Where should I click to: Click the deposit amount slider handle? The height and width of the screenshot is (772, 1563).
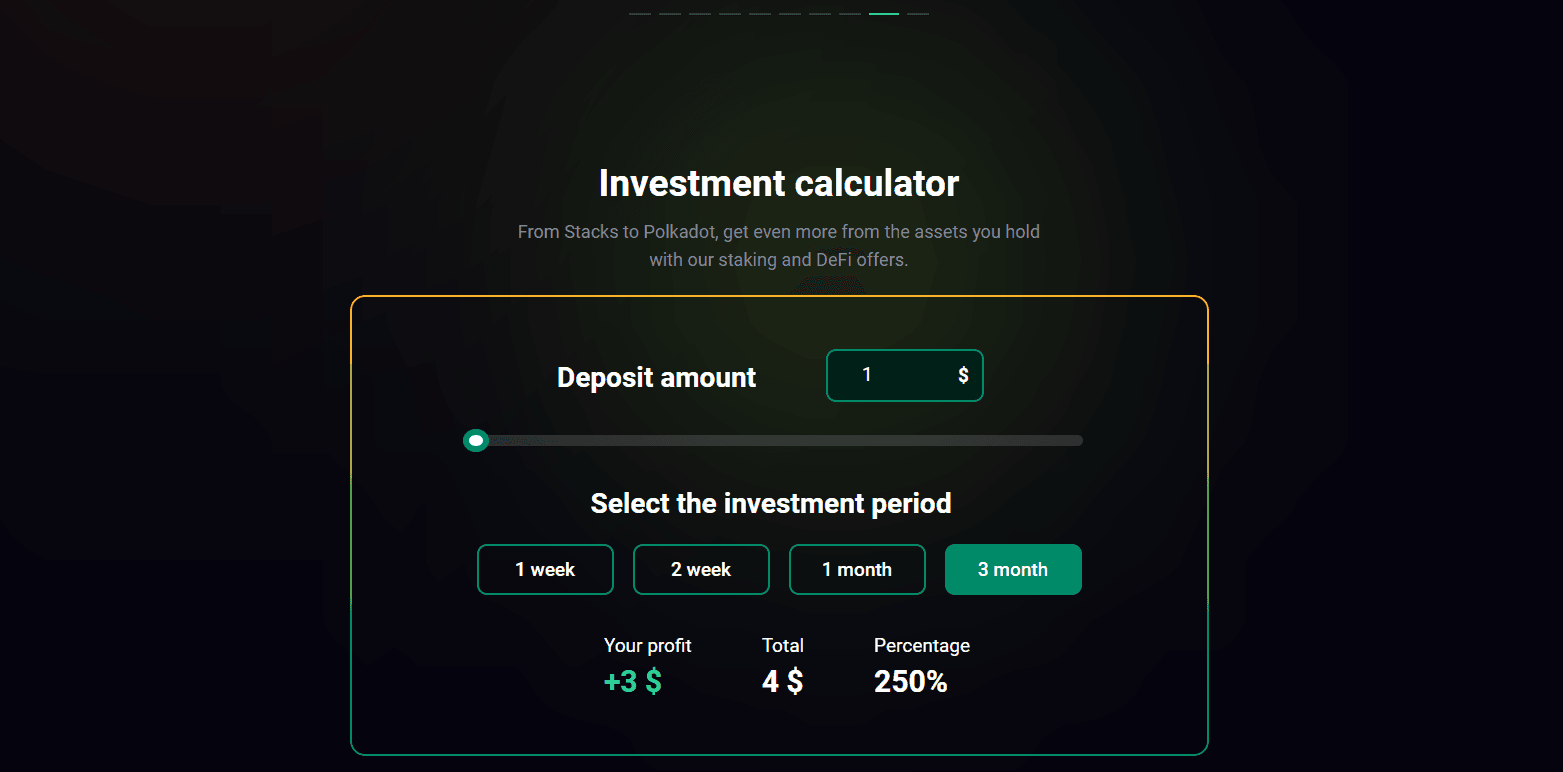(x=476, y=440)
